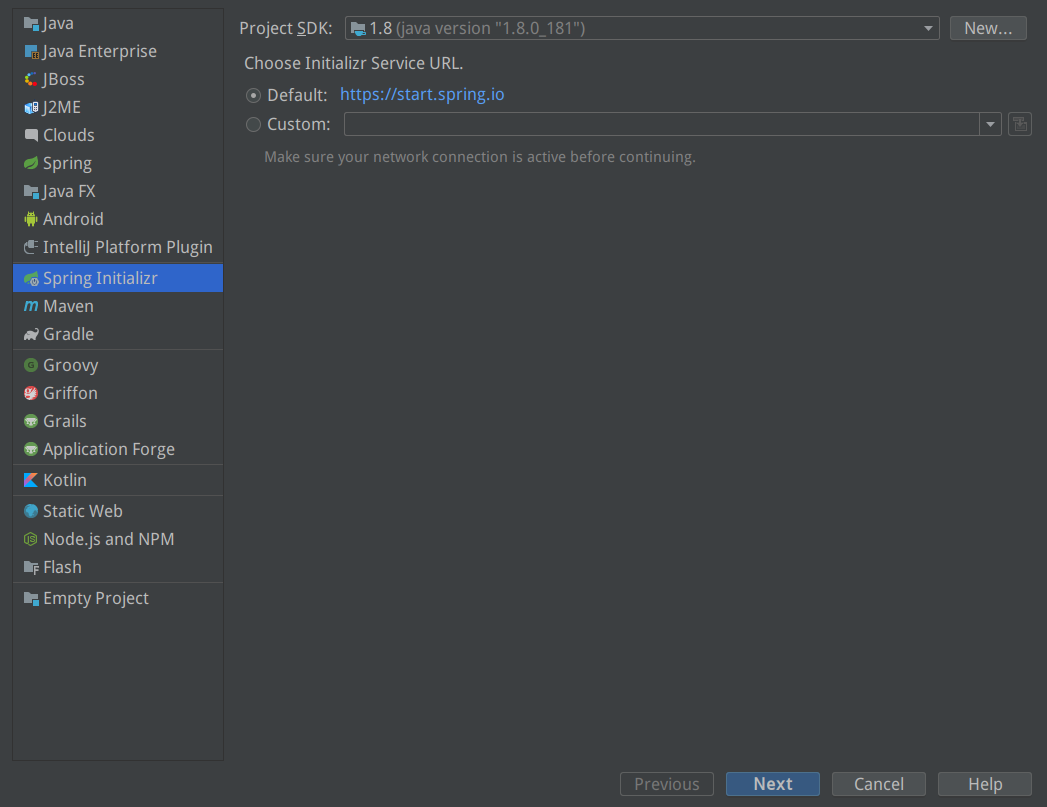The width and height of the screenshot is (1047, 807).
Task: Click the J2ME icon
Action: (x=31, y=108)
